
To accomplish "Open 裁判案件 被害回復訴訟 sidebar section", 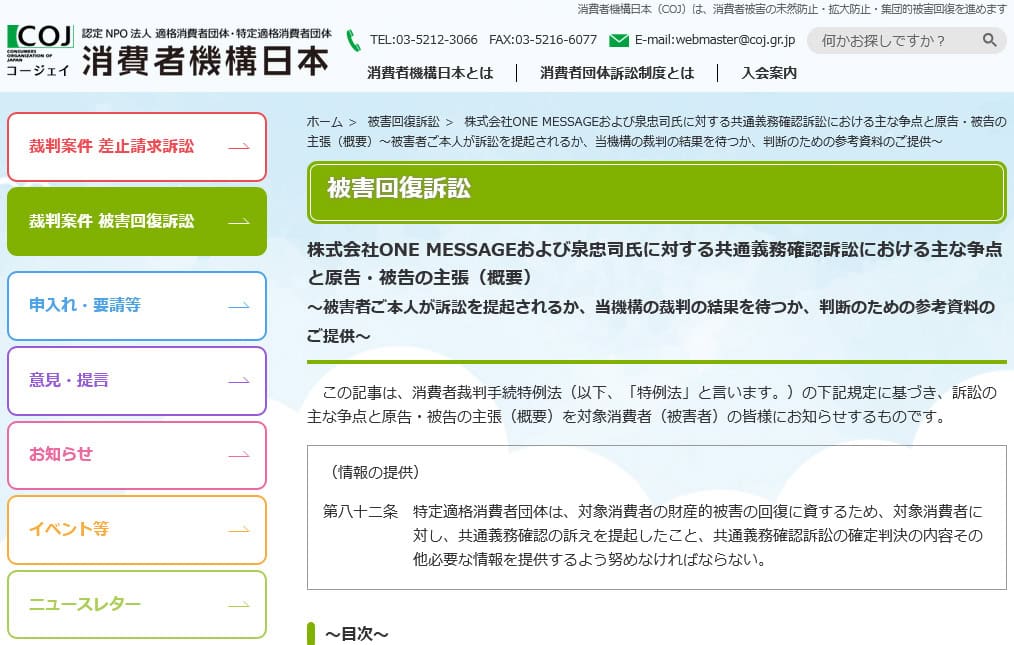I will click(137, 222).
